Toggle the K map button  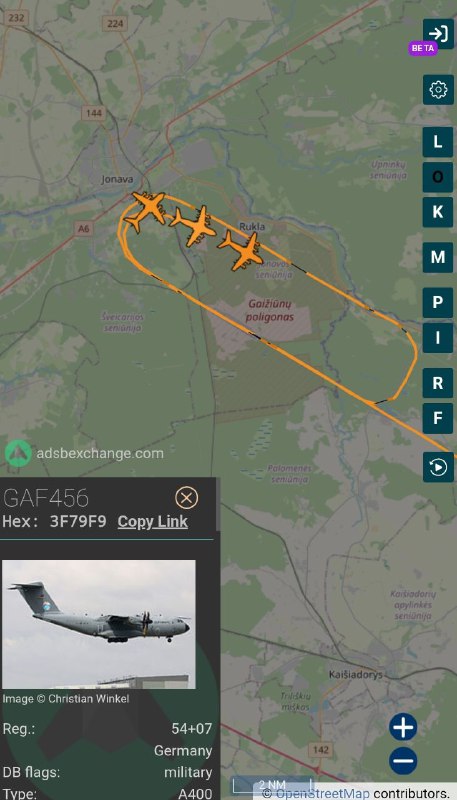(438, 212)
